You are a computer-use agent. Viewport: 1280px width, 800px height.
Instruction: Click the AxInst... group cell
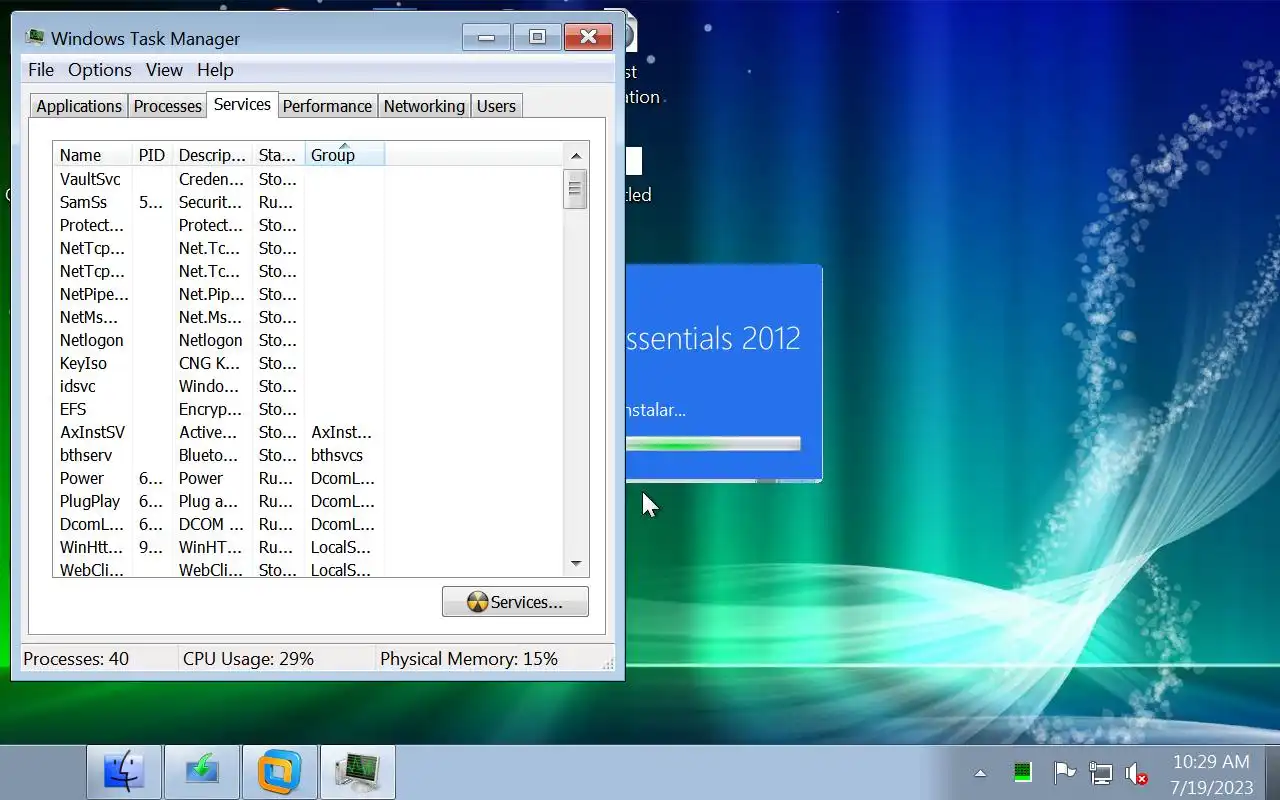tap(342, 432)
